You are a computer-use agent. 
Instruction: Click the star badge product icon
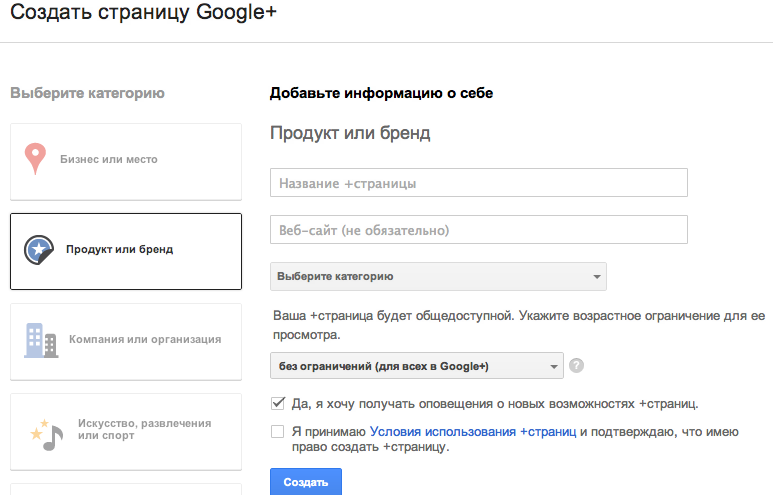(x=38, y=250)
